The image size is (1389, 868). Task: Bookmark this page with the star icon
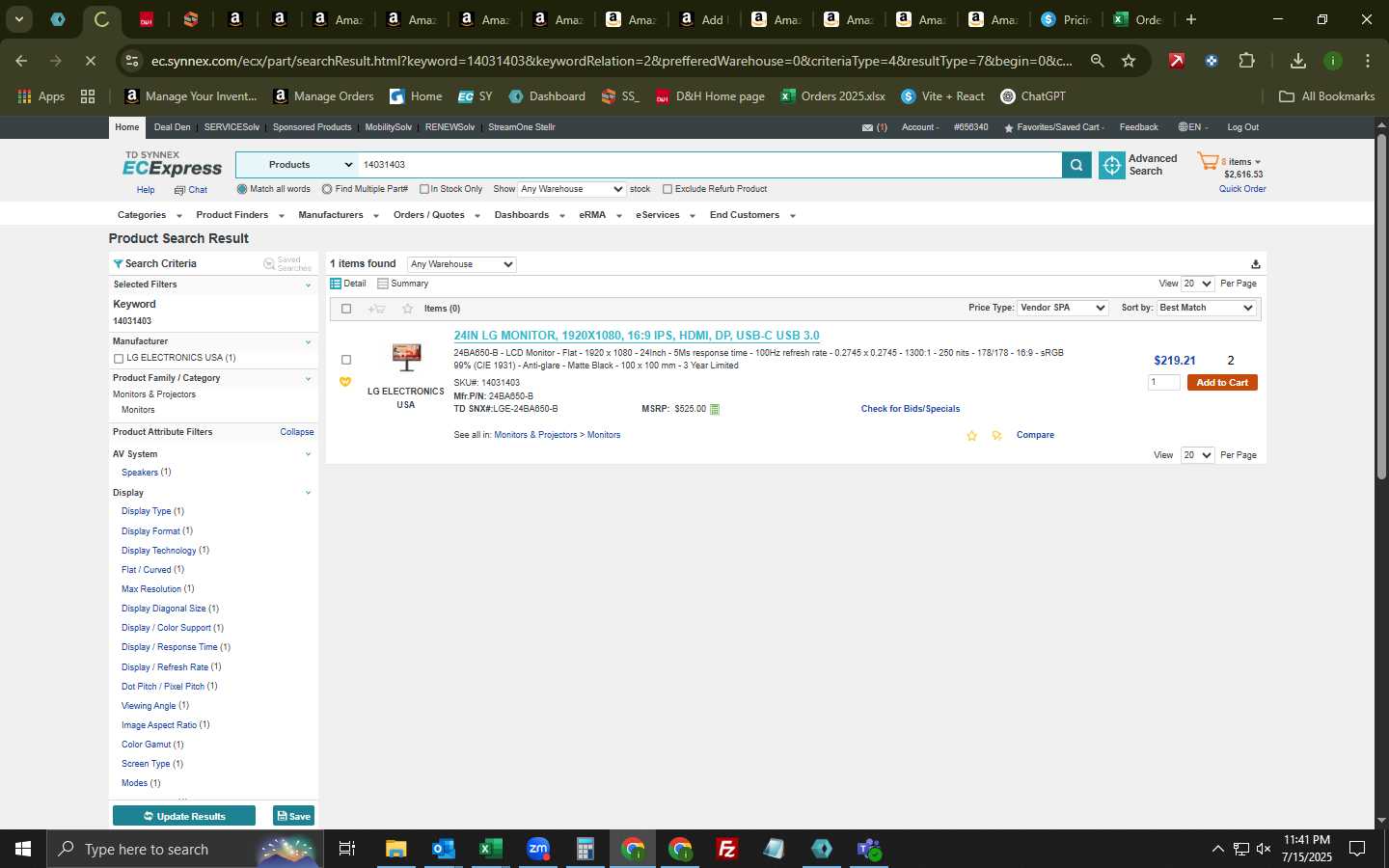coord(1129,61)
